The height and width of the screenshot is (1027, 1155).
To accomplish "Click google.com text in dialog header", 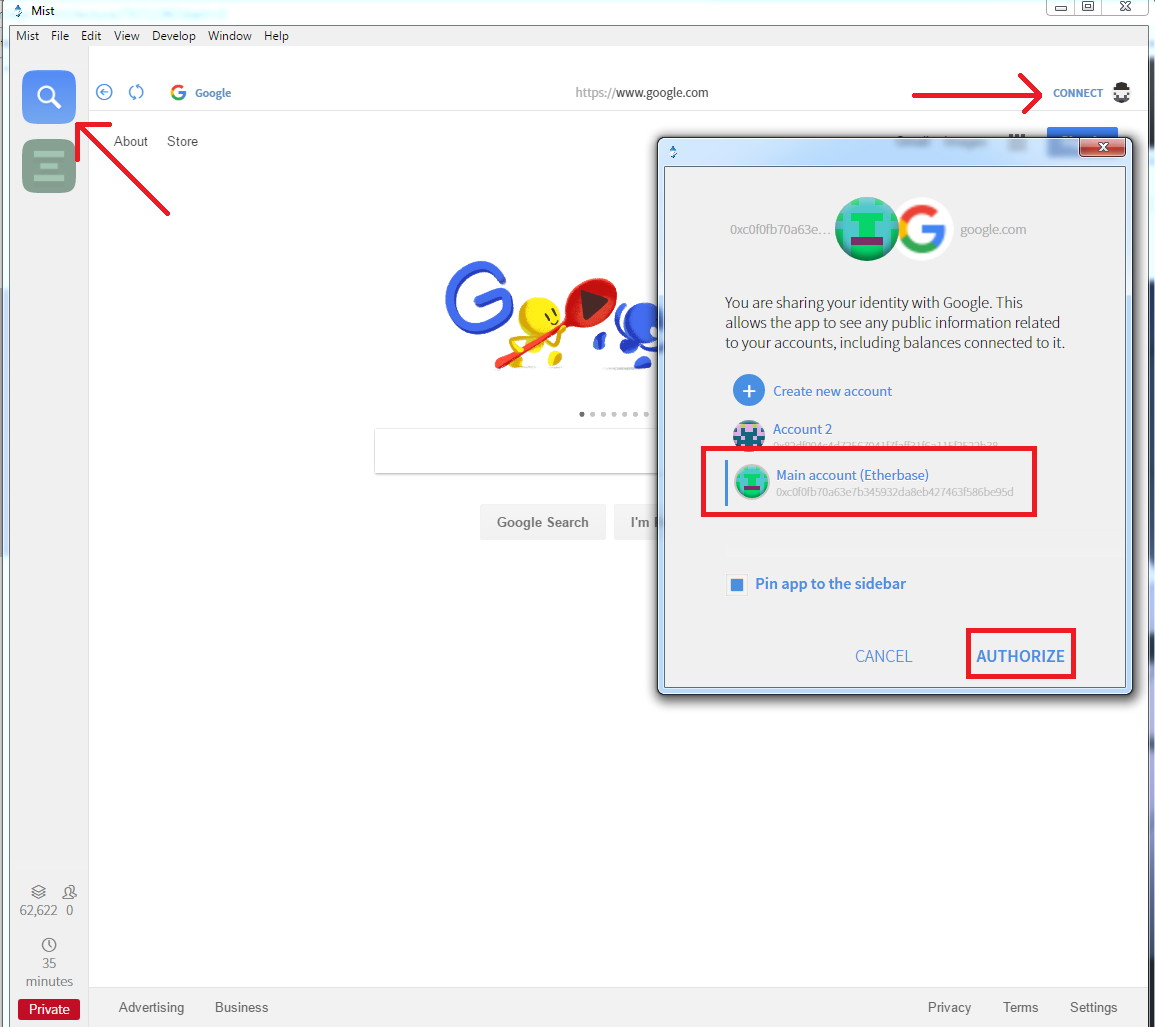I will click(992, 229).
